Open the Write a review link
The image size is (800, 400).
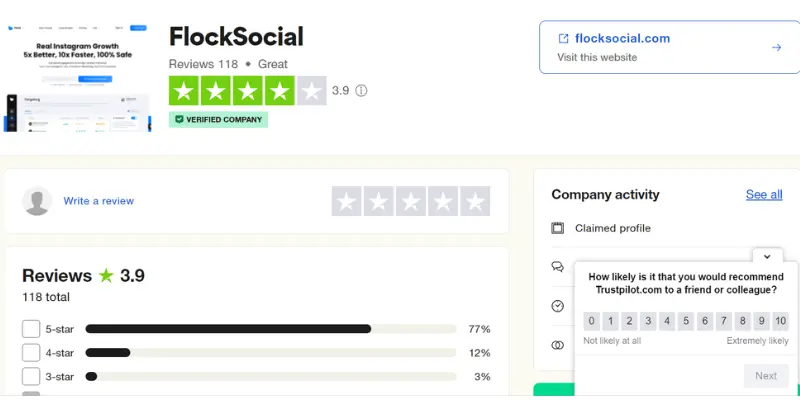point(98,201)
